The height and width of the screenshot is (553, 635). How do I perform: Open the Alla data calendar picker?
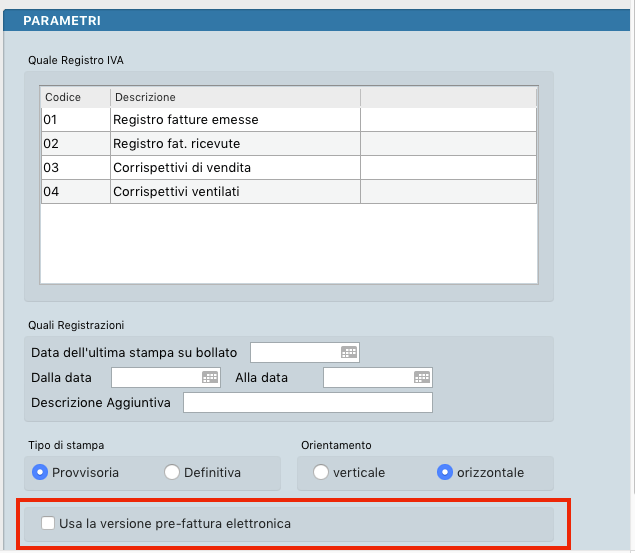coord(422,377)
